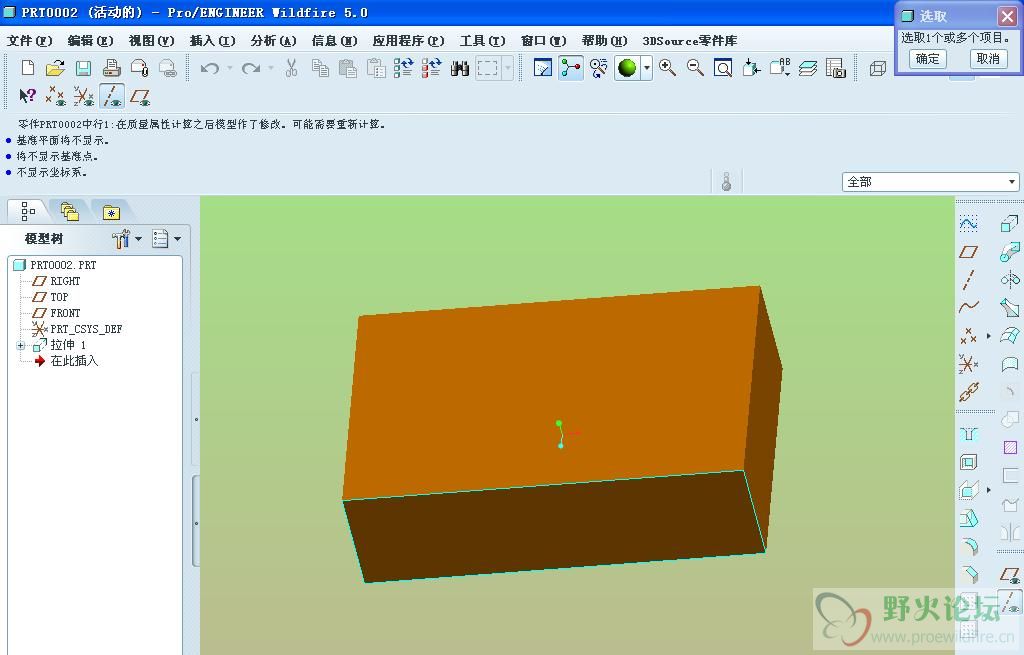Click the Zoom Out magnifier

695,68
